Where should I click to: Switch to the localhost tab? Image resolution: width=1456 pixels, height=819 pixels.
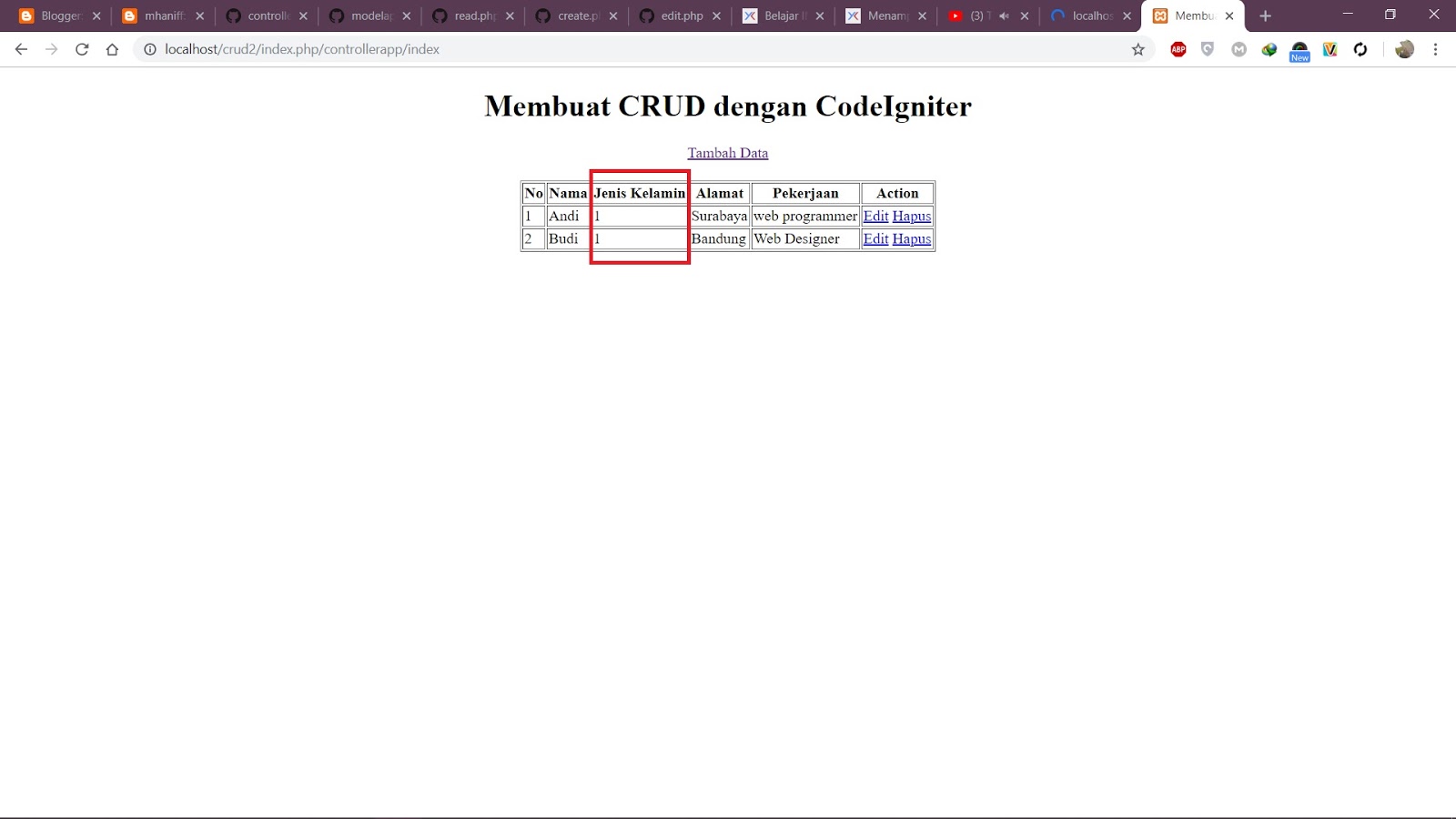coord(1088,15)
